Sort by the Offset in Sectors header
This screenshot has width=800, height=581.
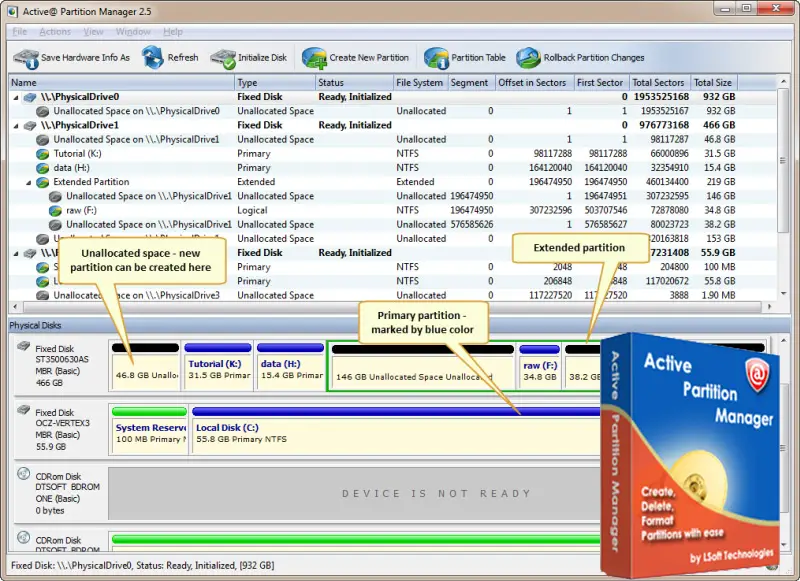pyautogui.click(x=535, y=83)
